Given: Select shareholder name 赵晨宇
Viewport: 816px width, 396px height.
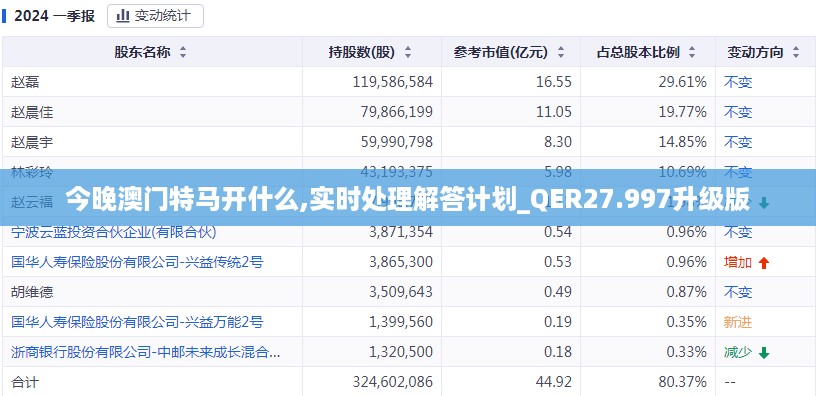Looking at the screenshot, I should (32, 142).
